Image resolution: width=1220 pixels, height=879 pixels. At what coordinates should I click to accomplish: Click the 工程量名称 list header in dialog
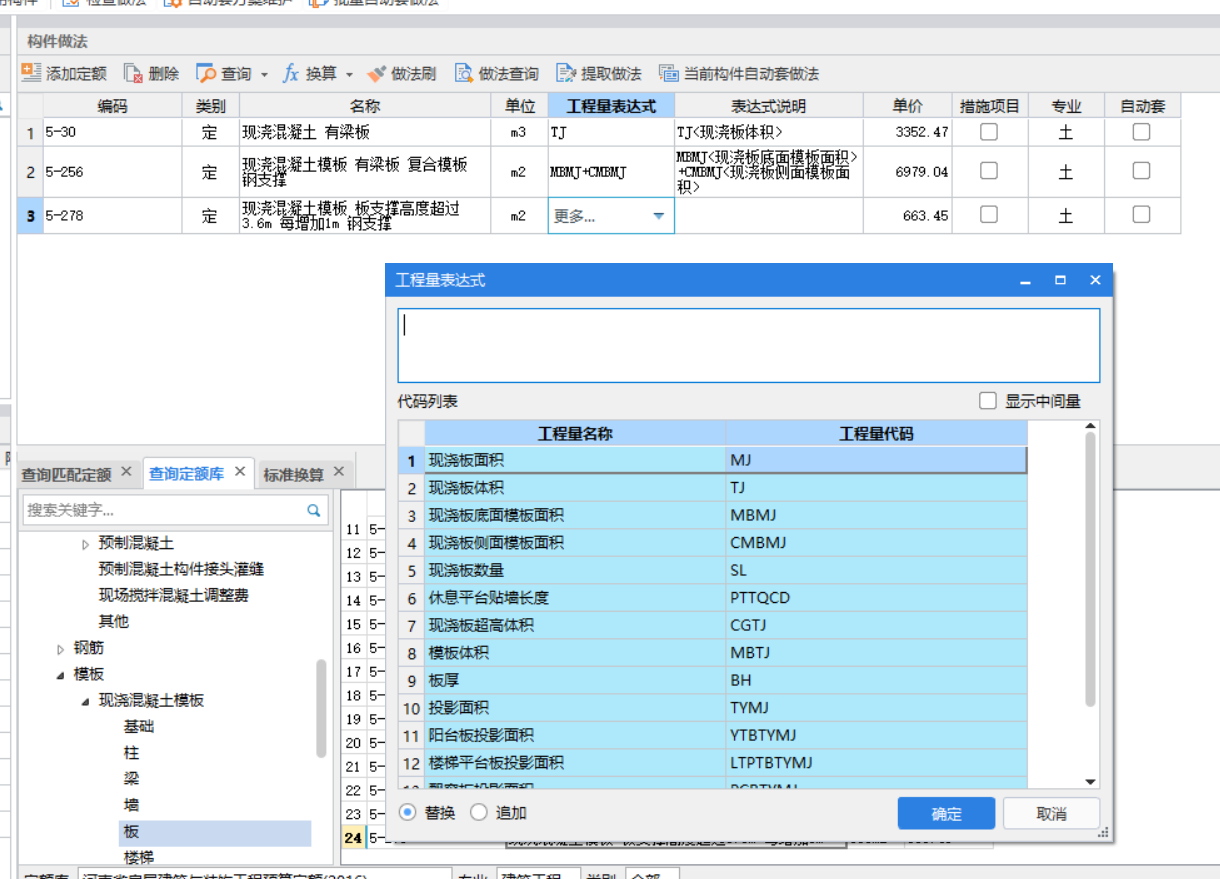[x=575, y=433]
